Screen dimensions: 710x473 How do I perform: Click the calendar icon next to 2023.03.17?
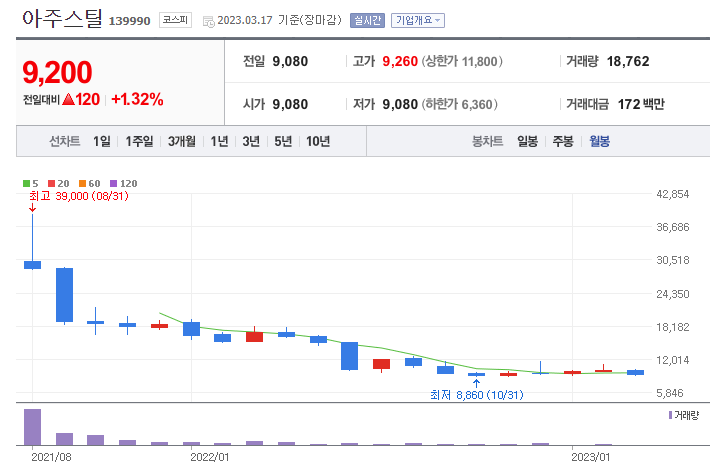click(209, 21)
